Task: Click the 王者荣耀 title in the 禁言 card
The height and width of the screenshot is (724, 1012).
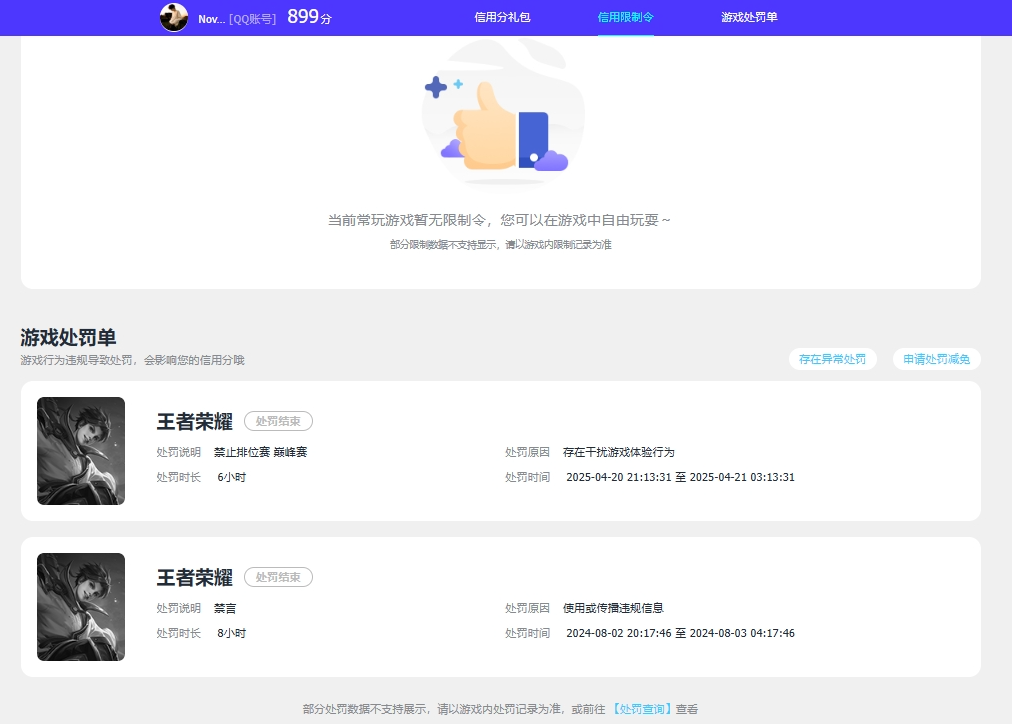Action: (194, 578)
